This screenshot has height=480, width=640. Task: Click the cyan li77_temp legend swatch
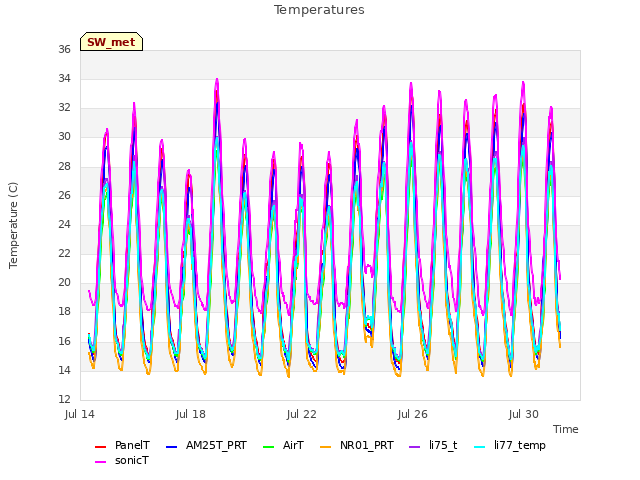click(480, 447)
